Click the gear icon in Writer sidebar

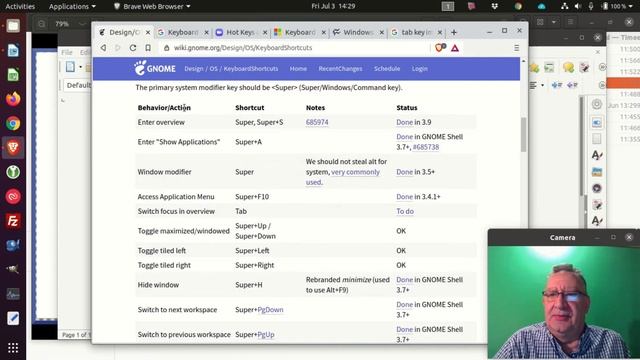[597, 104]
